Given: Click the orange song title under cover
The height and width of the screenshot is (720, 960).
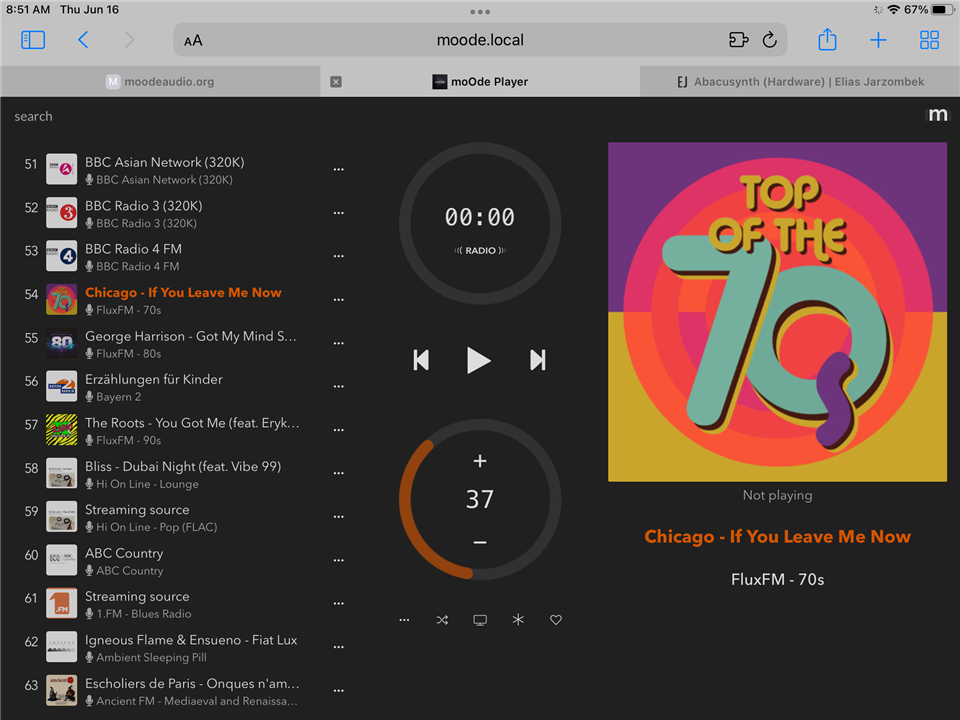Looking at the screenshot, I should [777, 537].
